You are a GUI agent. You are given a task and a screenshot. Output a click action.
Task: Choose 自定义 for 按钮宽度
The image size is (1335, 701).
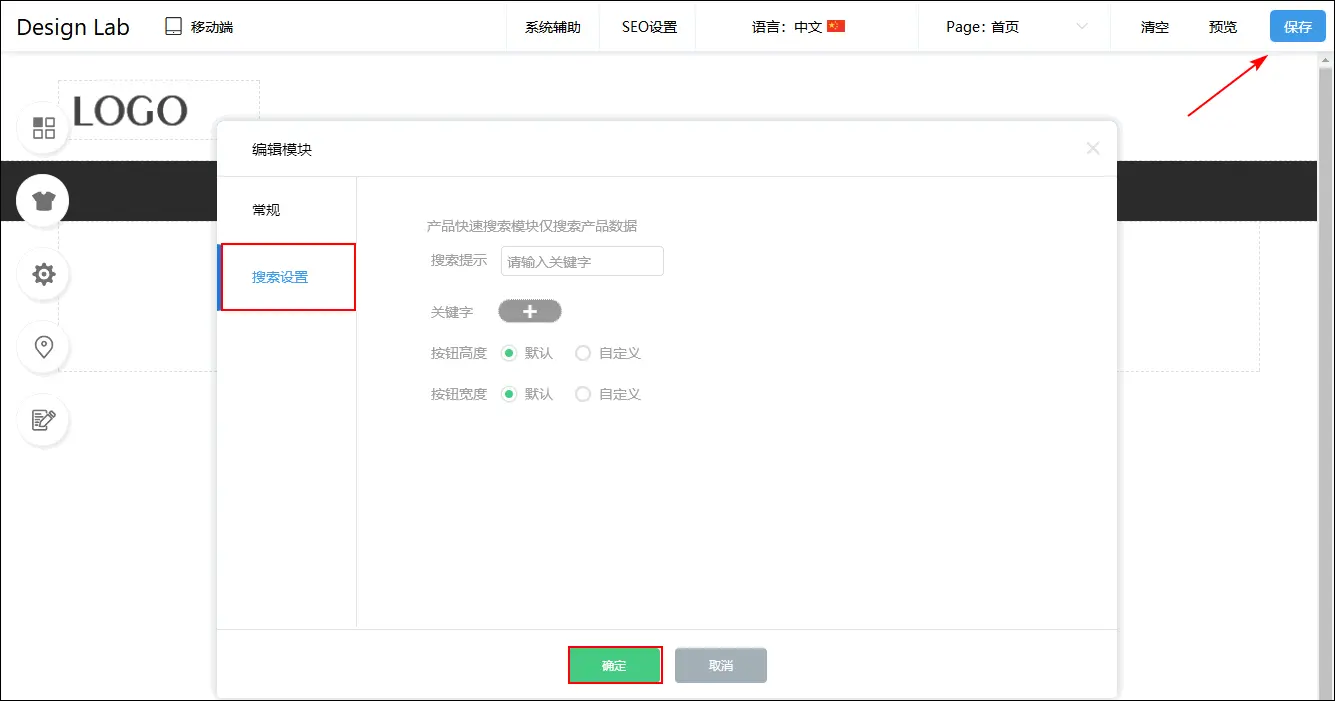point(583,394)
